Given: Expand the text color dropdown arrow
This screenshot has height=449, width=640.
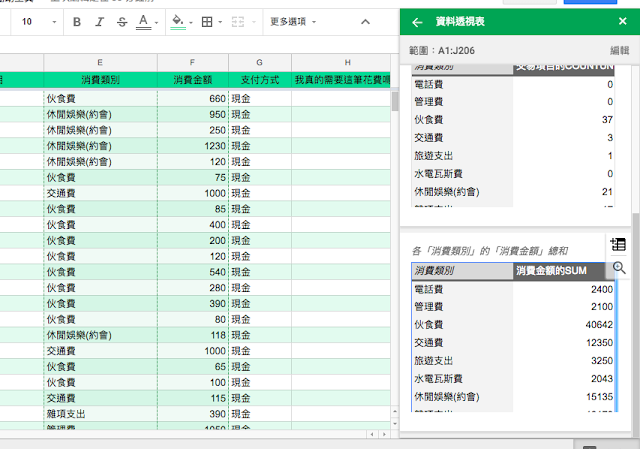Looking at the screenshot, I should click(156, 22).
